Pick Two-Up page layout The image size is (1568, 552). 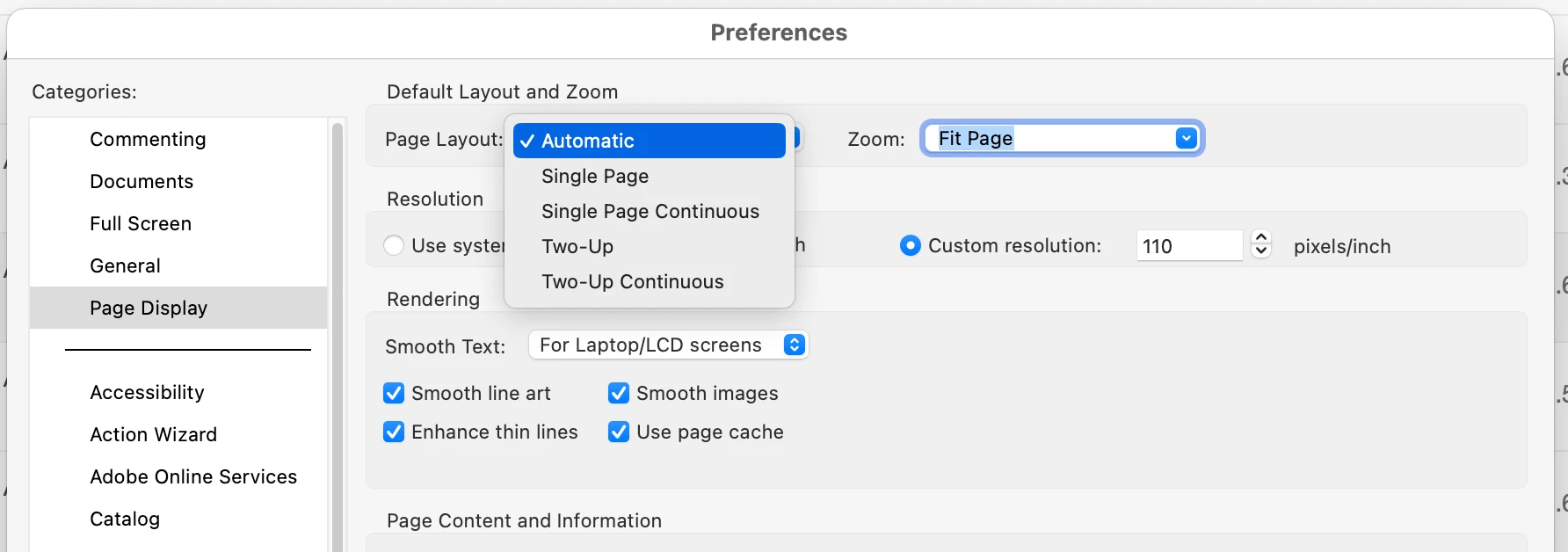point(577,247)
